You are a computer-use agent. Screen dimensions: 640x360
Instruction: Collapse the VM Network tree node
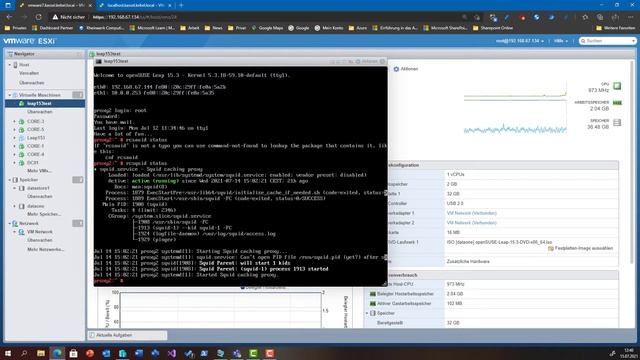point(15,232)
